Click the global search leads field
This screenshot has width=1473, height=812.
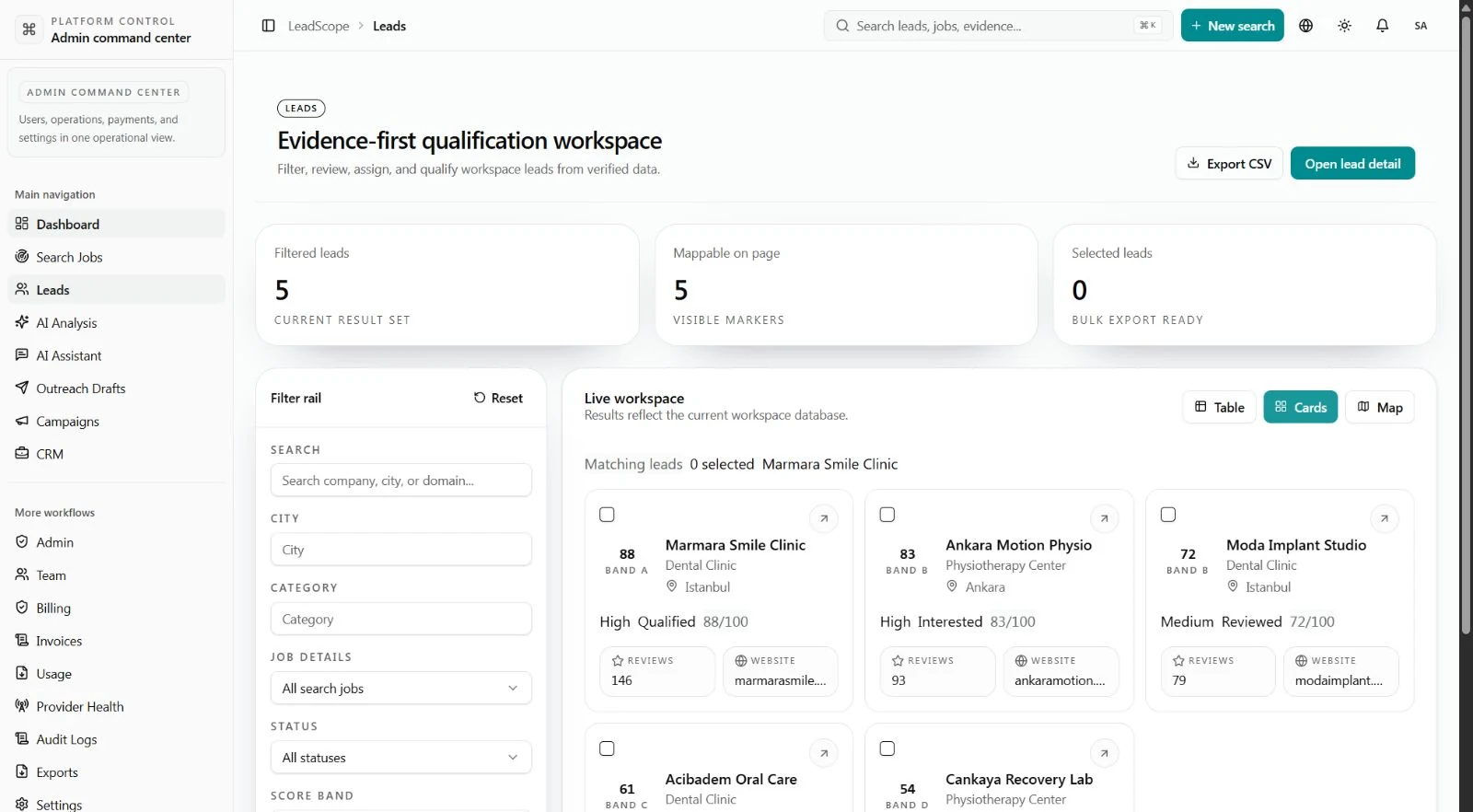998,26
